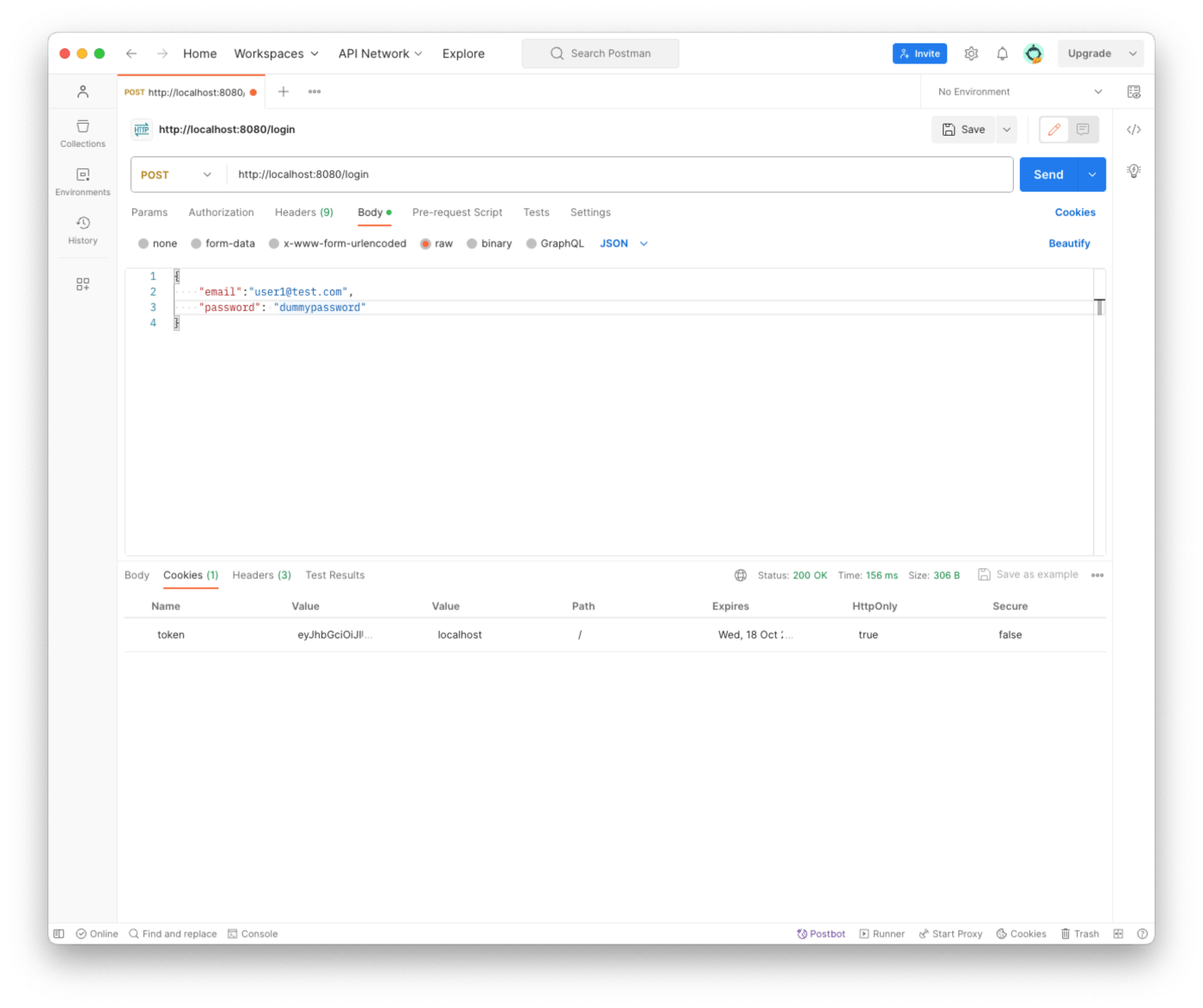Open the No Environment selector
Screen dimensions: 1203x1008
click(x=1019, y=91)
